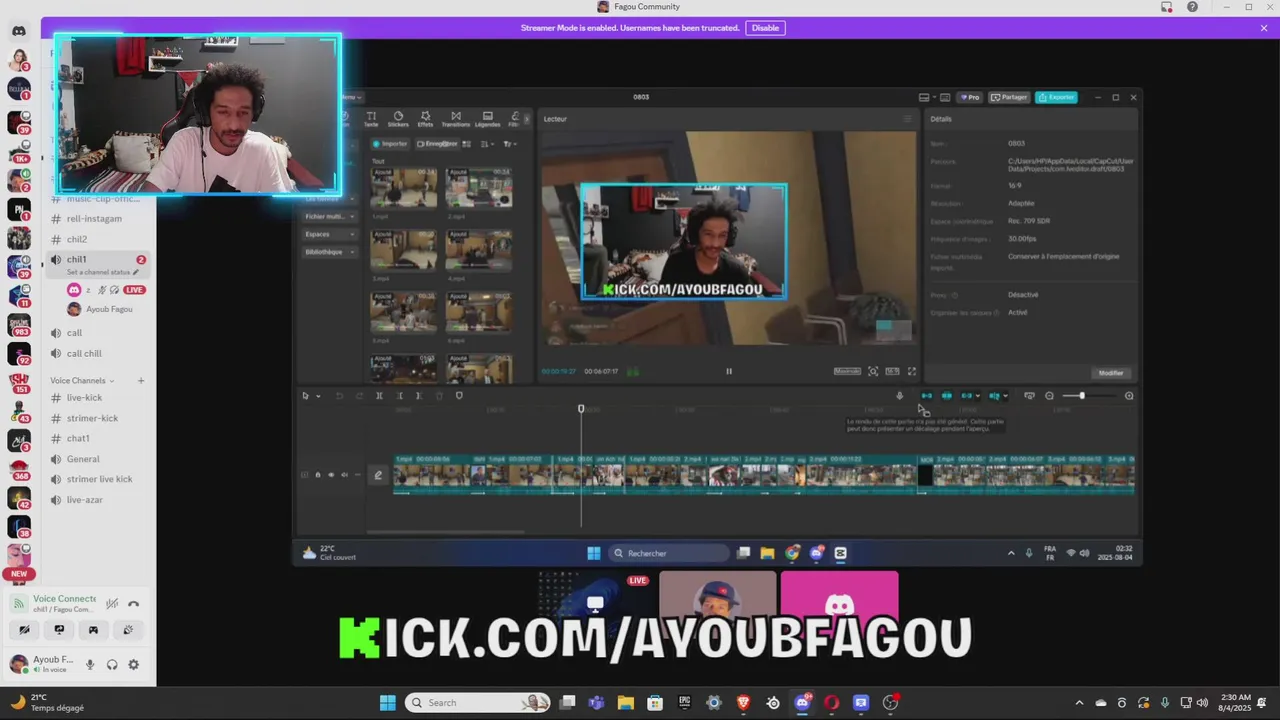The image size is (1280, 720).
Task: Open File Explorer from Windows taskbar
Action: 625,703
